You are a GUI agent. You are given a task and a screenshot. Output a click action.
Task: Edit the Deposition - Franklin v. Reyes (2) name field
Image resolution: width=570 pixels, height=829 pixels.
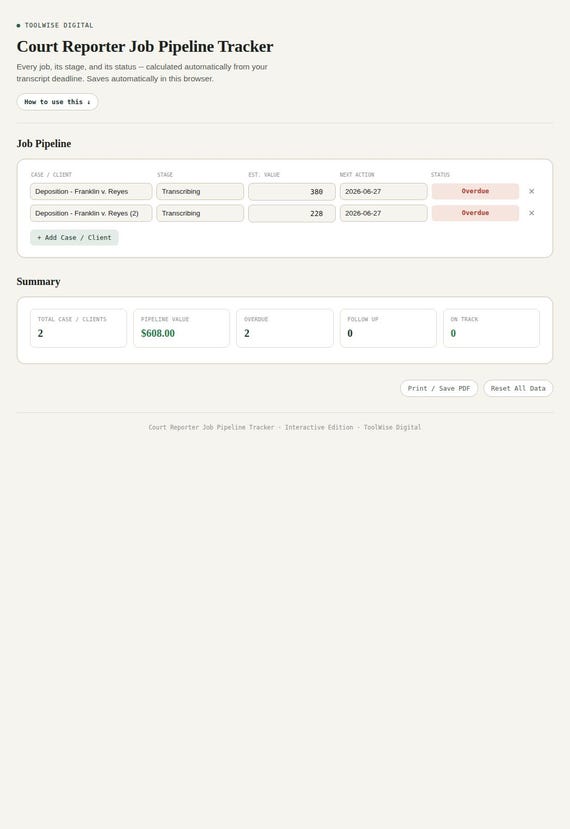(91, 213)
